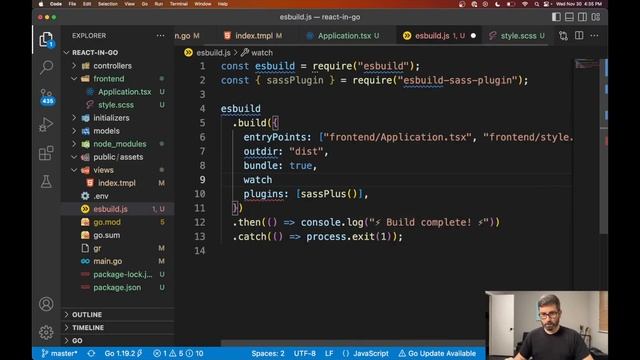Expand the OUTLINE section

(87, 315)
